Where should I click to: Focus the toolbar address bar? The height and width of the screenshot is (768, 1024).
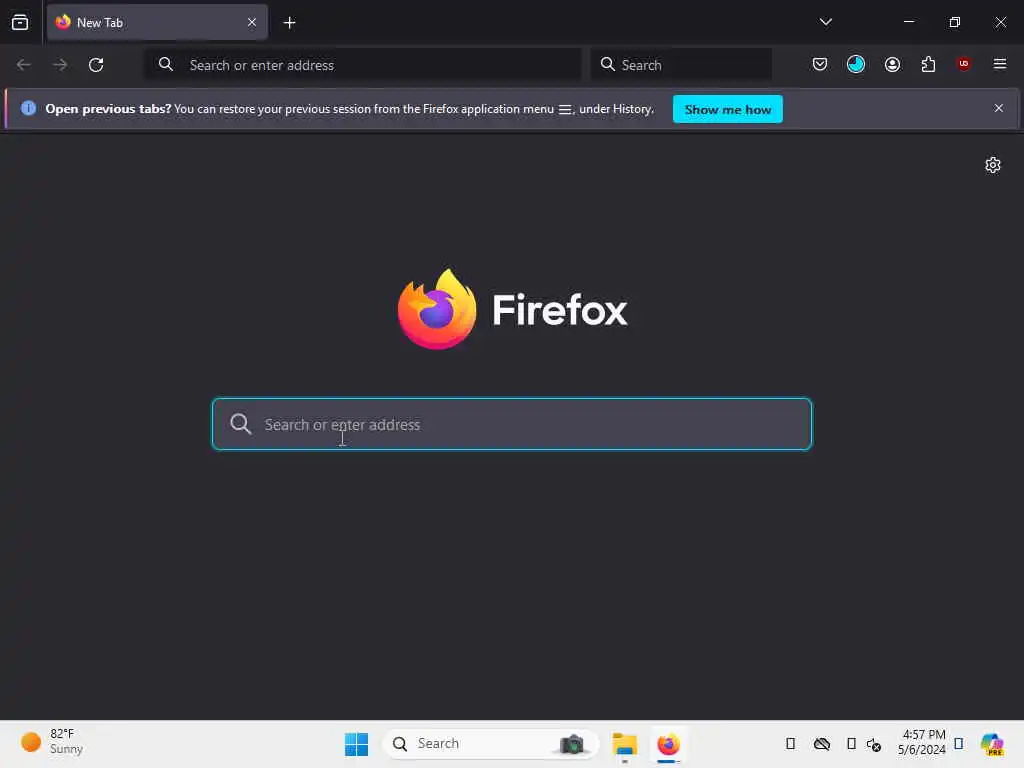point(362,65)
